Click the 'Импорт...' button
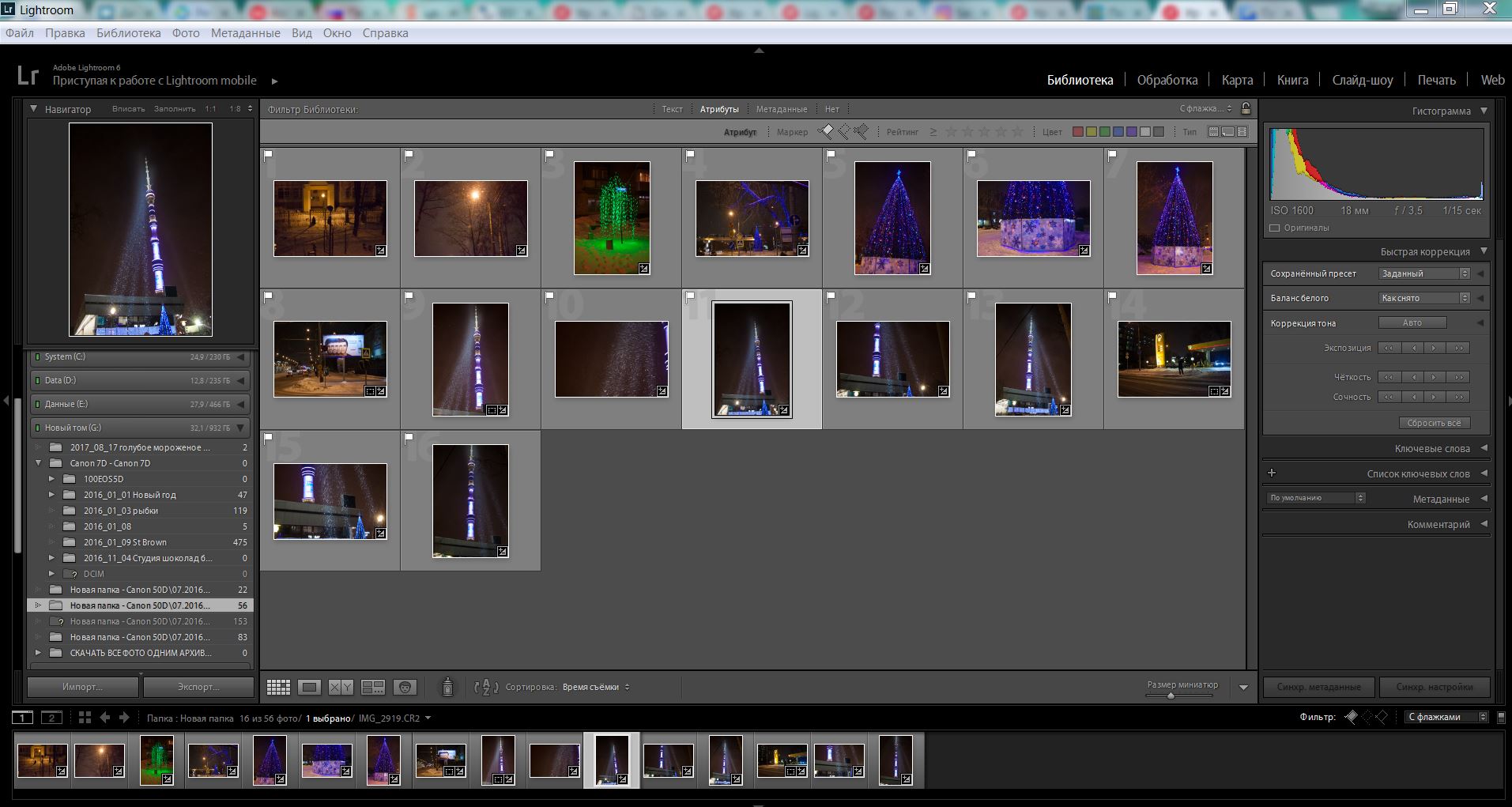 click(x=83, y=687)
